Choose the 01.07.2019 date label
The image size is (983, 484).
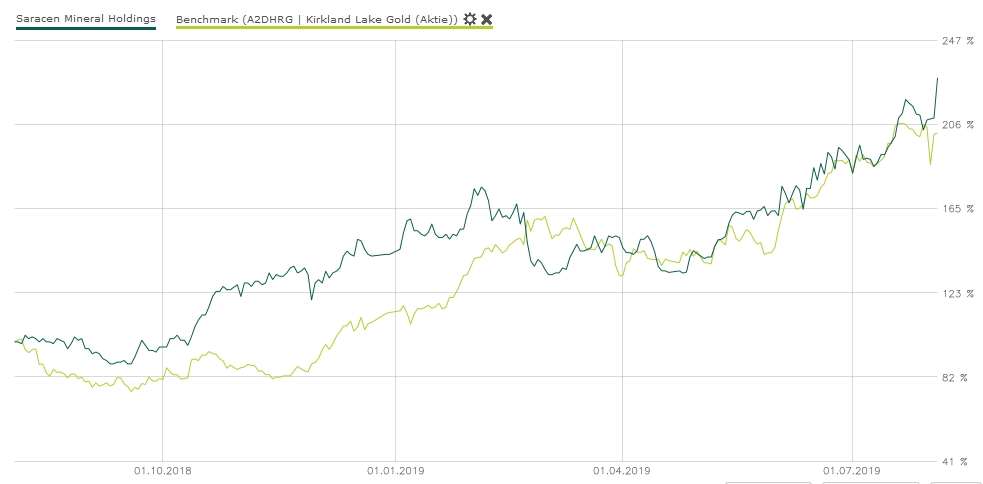[x=852, y=470]
